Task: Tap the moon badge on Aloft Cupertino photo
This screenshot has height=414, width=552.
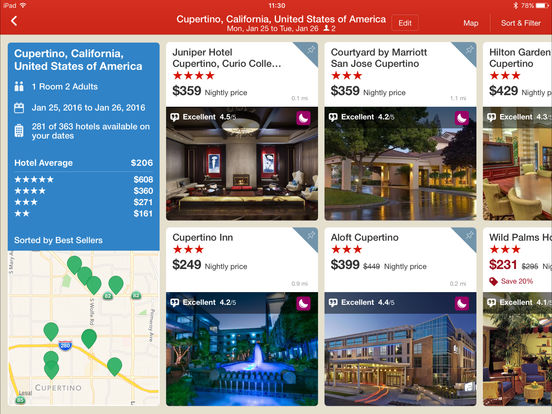Action: [462, 303]
